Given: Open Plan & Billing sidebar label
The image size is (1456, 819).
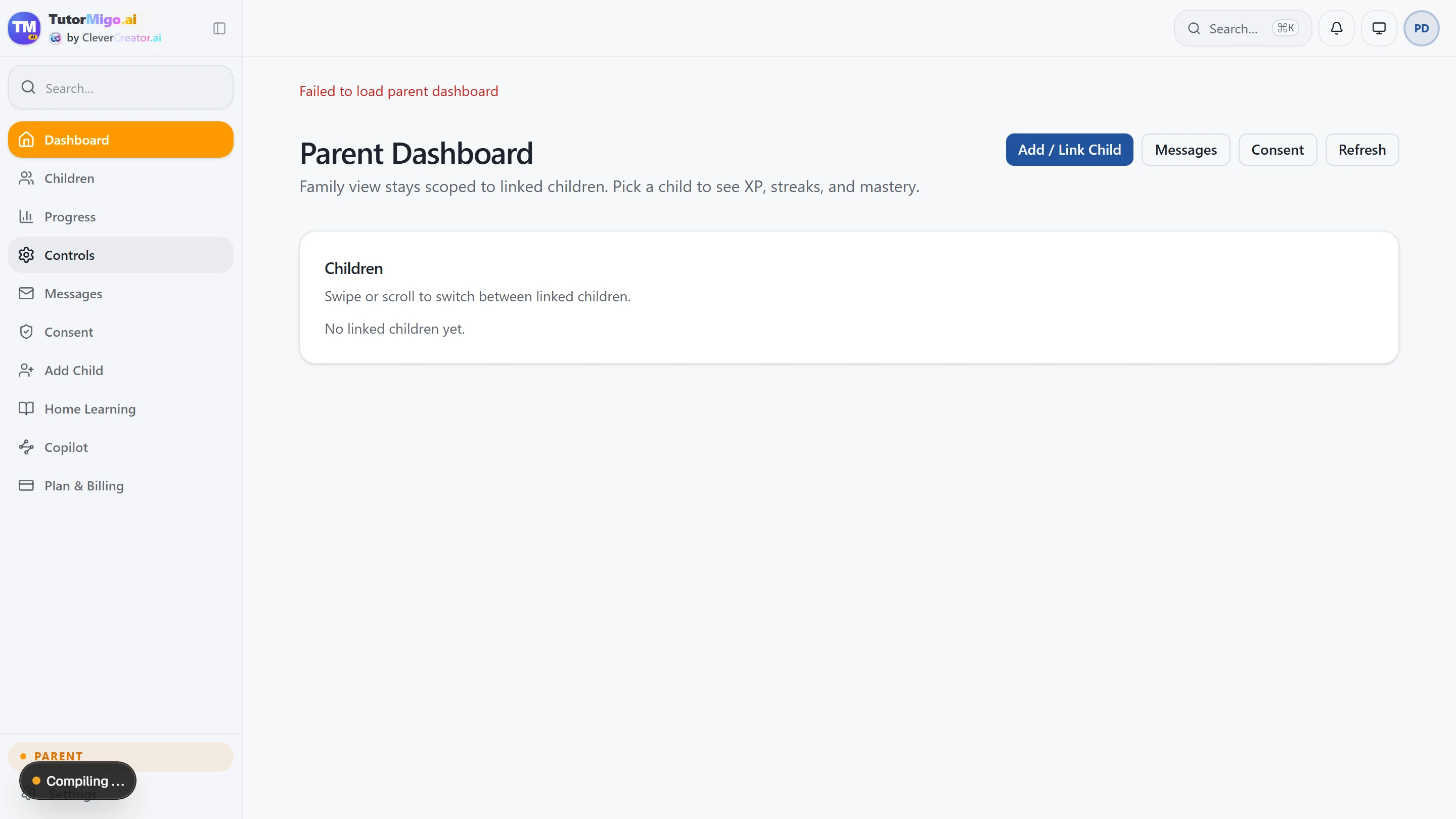Looking at the screenshot, I should (x=84, y=485).
